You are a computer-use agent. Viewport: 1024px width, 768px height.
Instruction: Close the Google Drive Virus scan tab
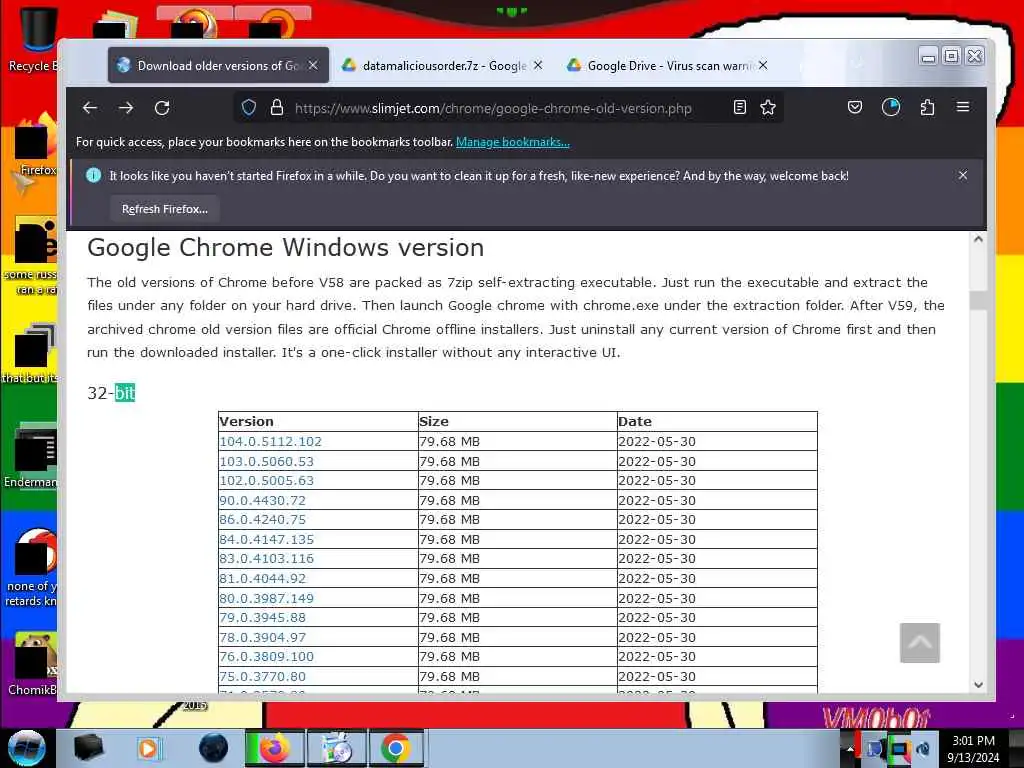[x=763, y=65]
